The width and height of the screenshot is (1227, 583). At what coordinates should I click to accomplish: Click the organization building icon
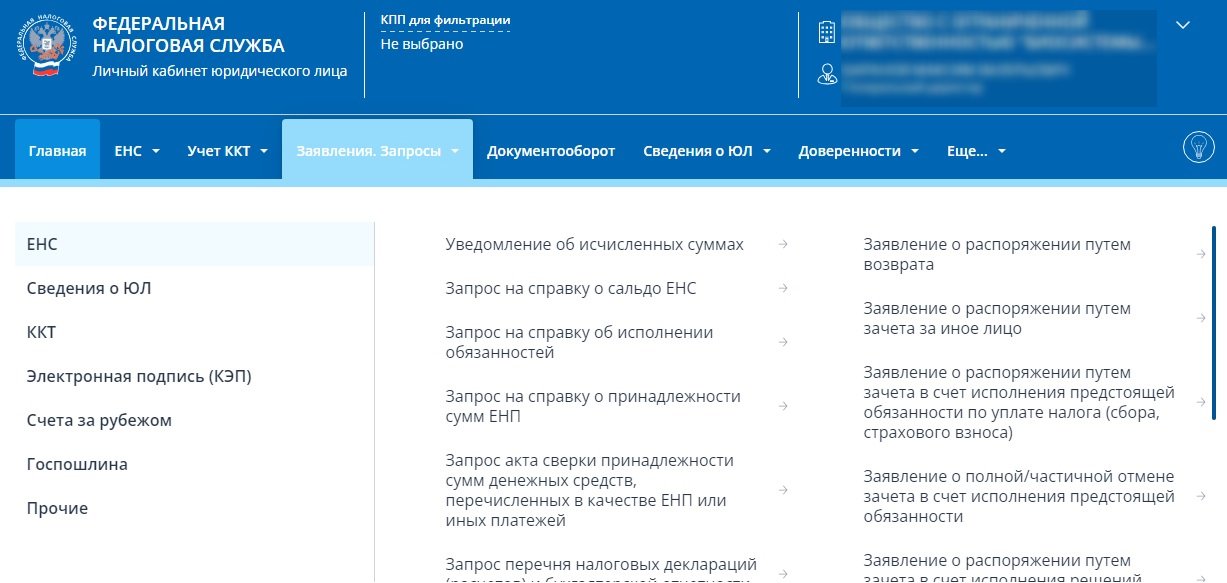[x=826, y=32]
